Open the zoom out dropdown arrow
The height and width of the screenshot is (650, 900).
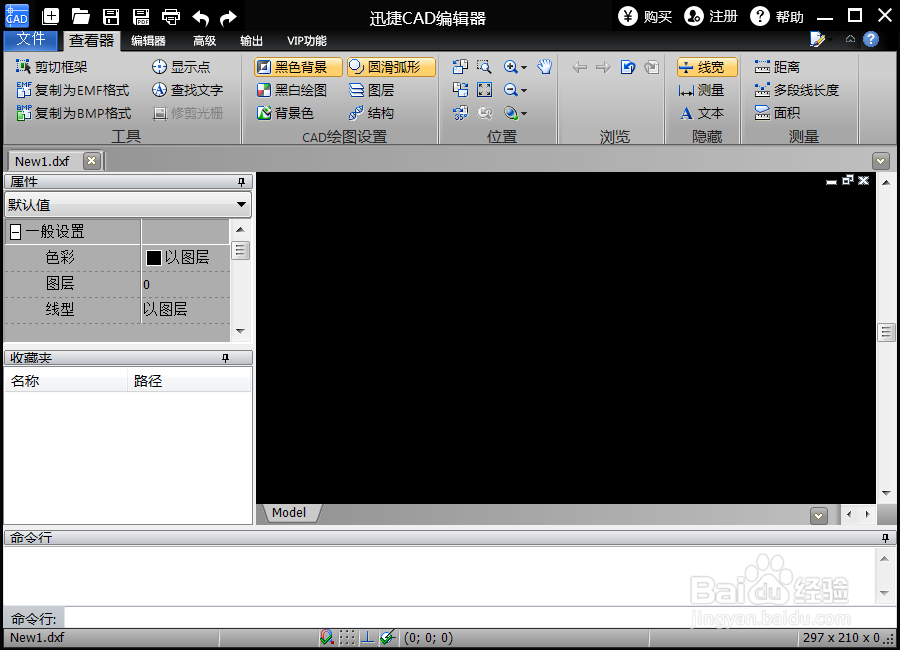(523, 91)
